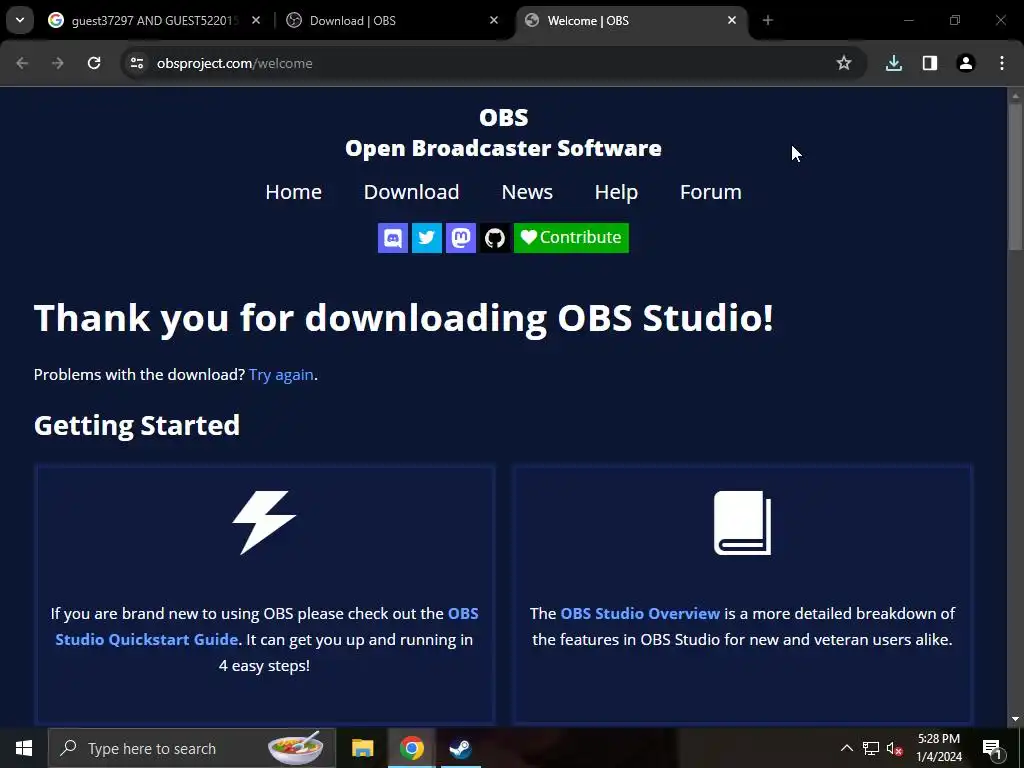Screen dimensions: 1024x768
Task: Close the guest37297 Google tab
Action: click(x=256, y=20)
